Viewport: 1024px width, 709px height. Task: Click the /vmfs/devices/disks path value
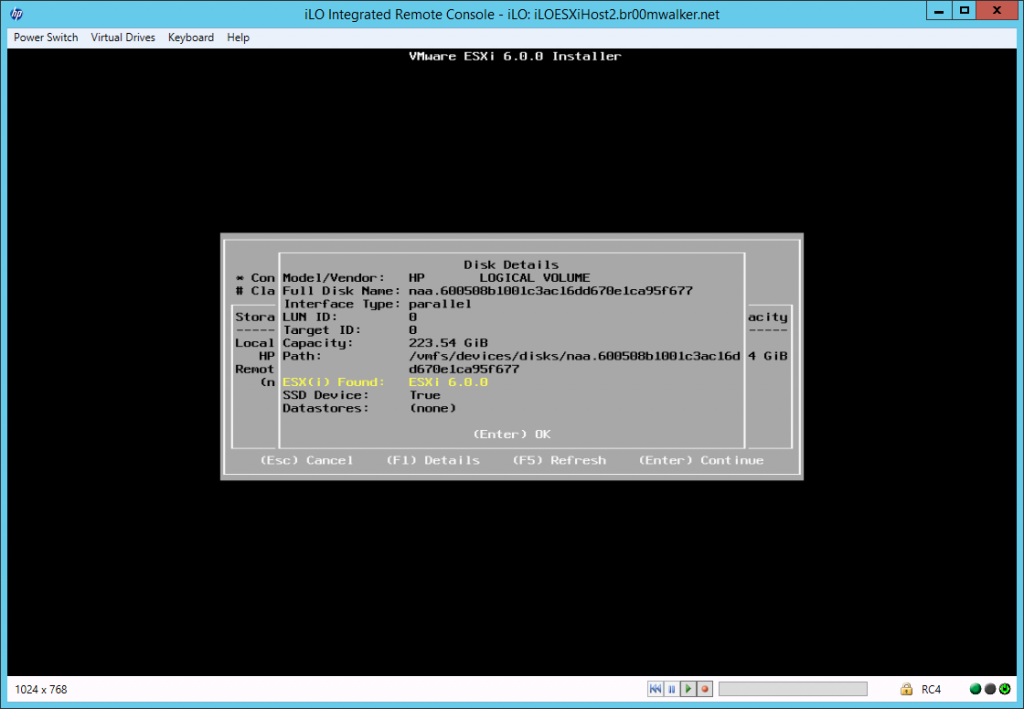(574, 362)
